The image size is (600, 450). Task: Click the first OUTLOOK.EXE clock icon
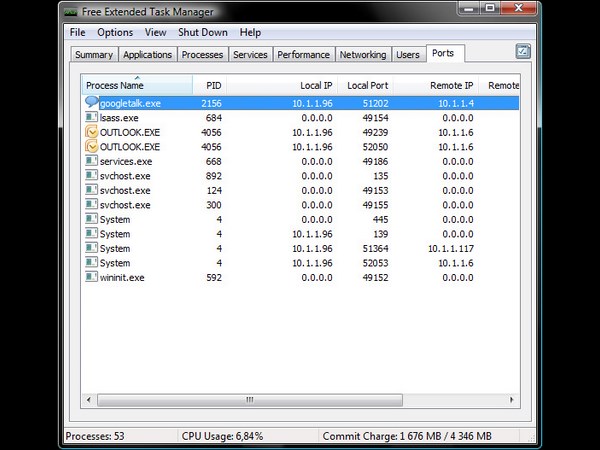tap(92, 132)
